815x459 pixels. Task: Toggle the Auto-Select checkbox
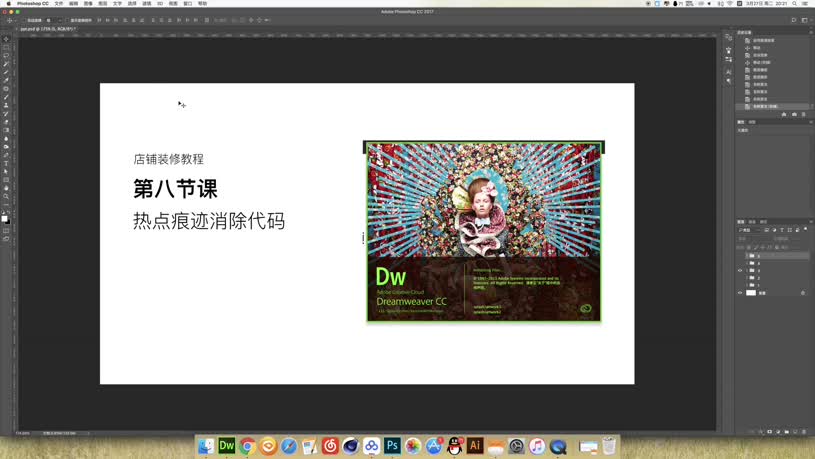(24, 20)
